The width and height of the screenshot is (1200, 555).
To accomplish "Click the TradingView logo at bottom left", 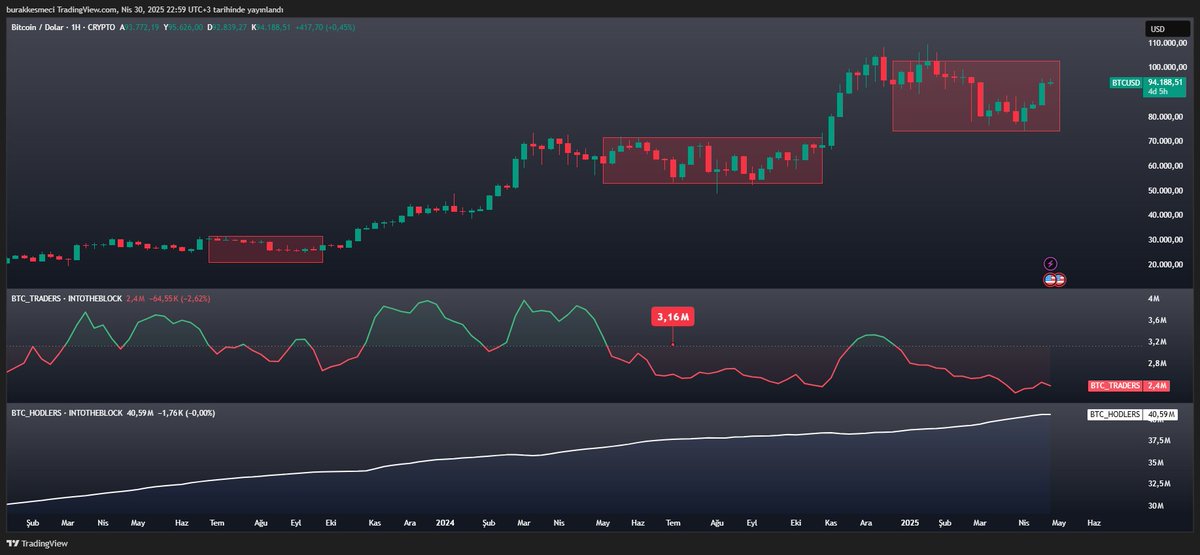I will (36, 544).
